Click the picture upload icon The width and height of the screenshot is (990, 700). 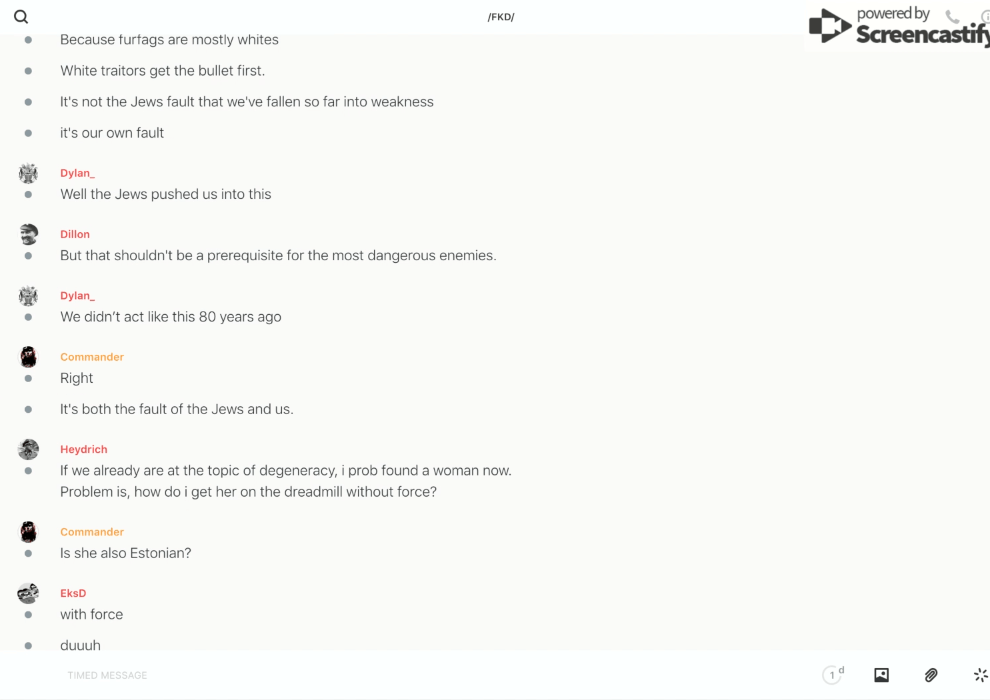881,675
